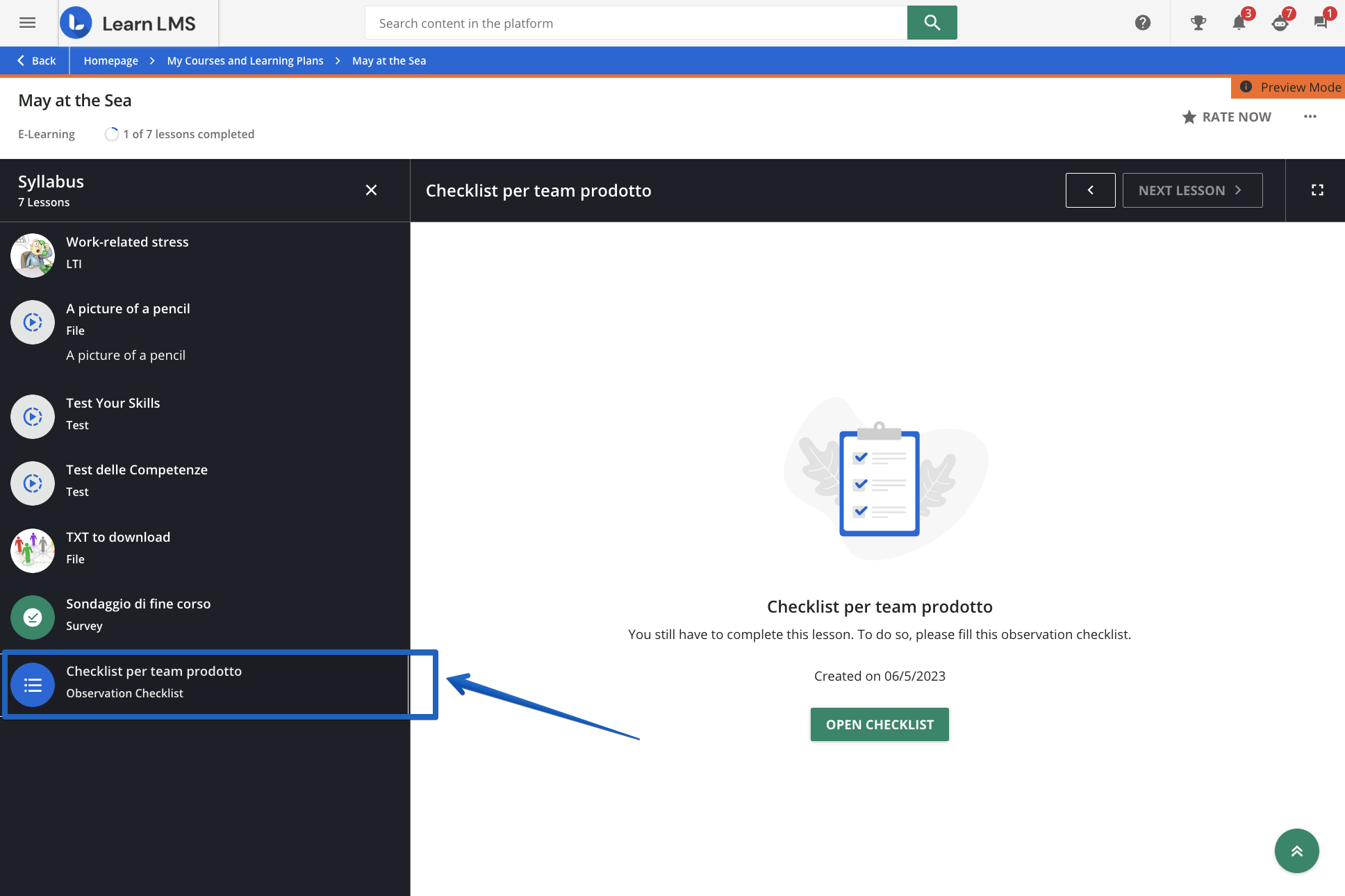The height and width of the screenshot is (896, 1345).
Task: Open My Courses and Learning Plans breadcrumb
Action: pos(245,60)
